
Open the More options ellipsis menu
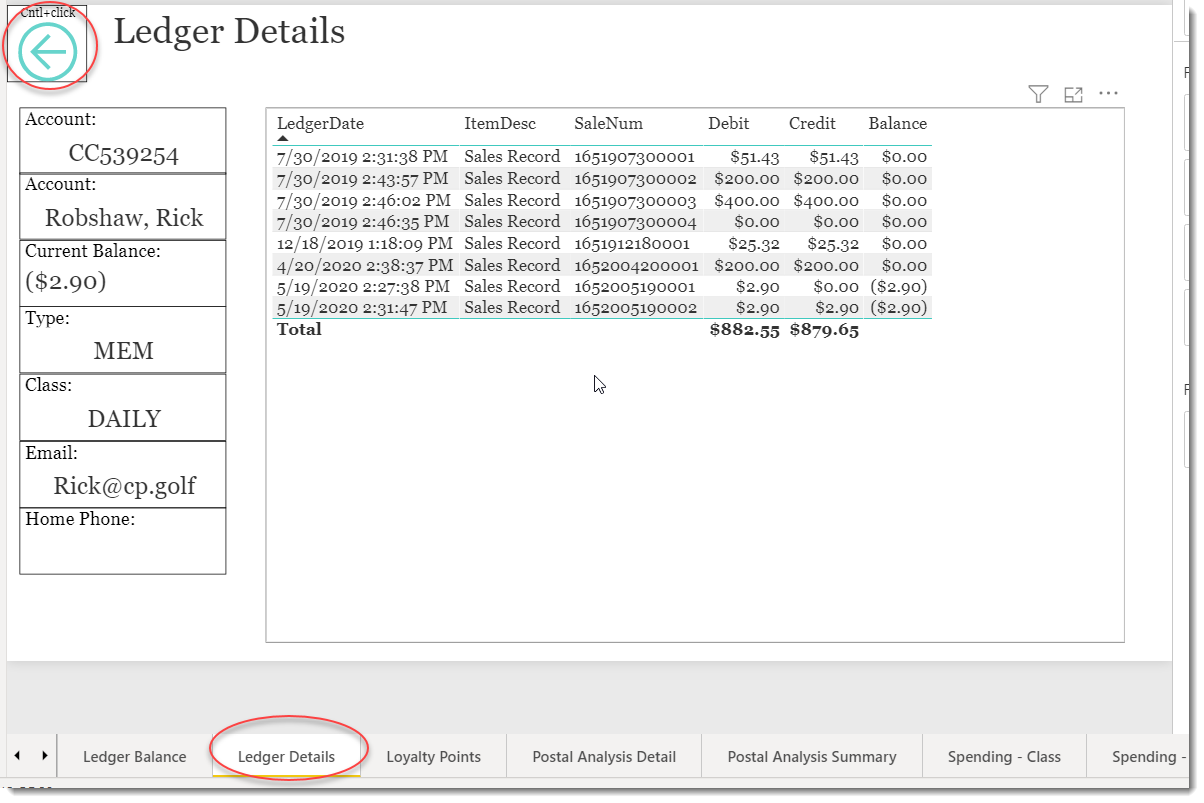(1108, 93)
